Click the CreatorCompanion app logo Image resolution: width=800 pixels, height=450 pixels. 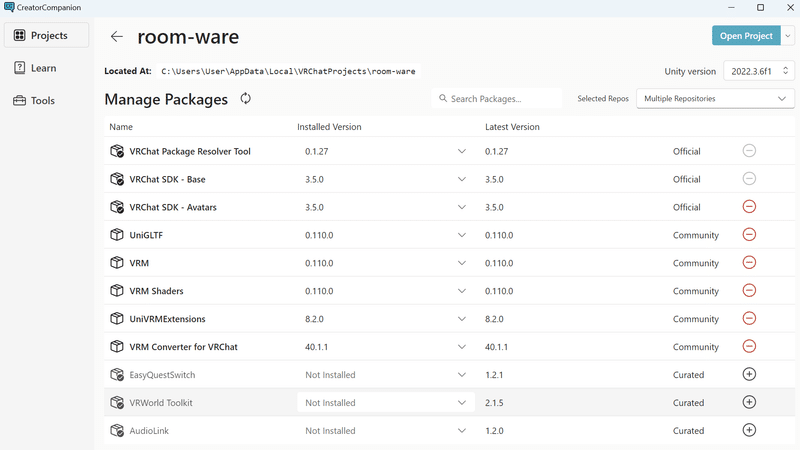click(9, 7)
